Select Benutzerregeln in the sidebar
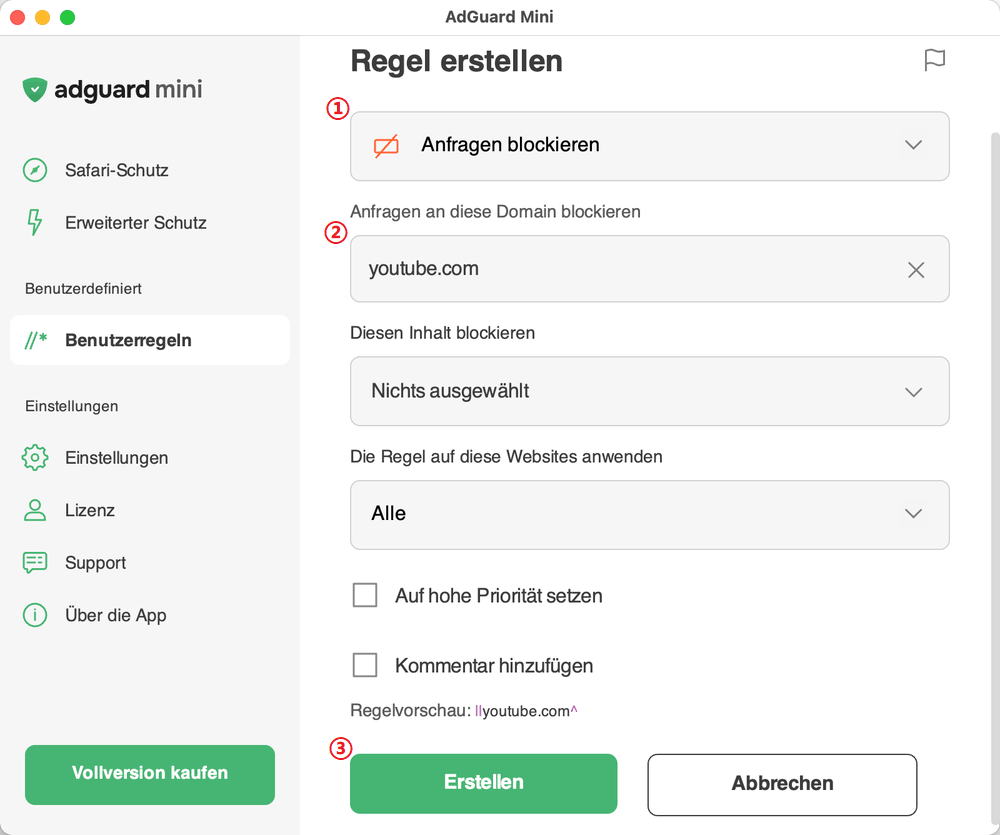1000x835 pixels. [150, 340]
